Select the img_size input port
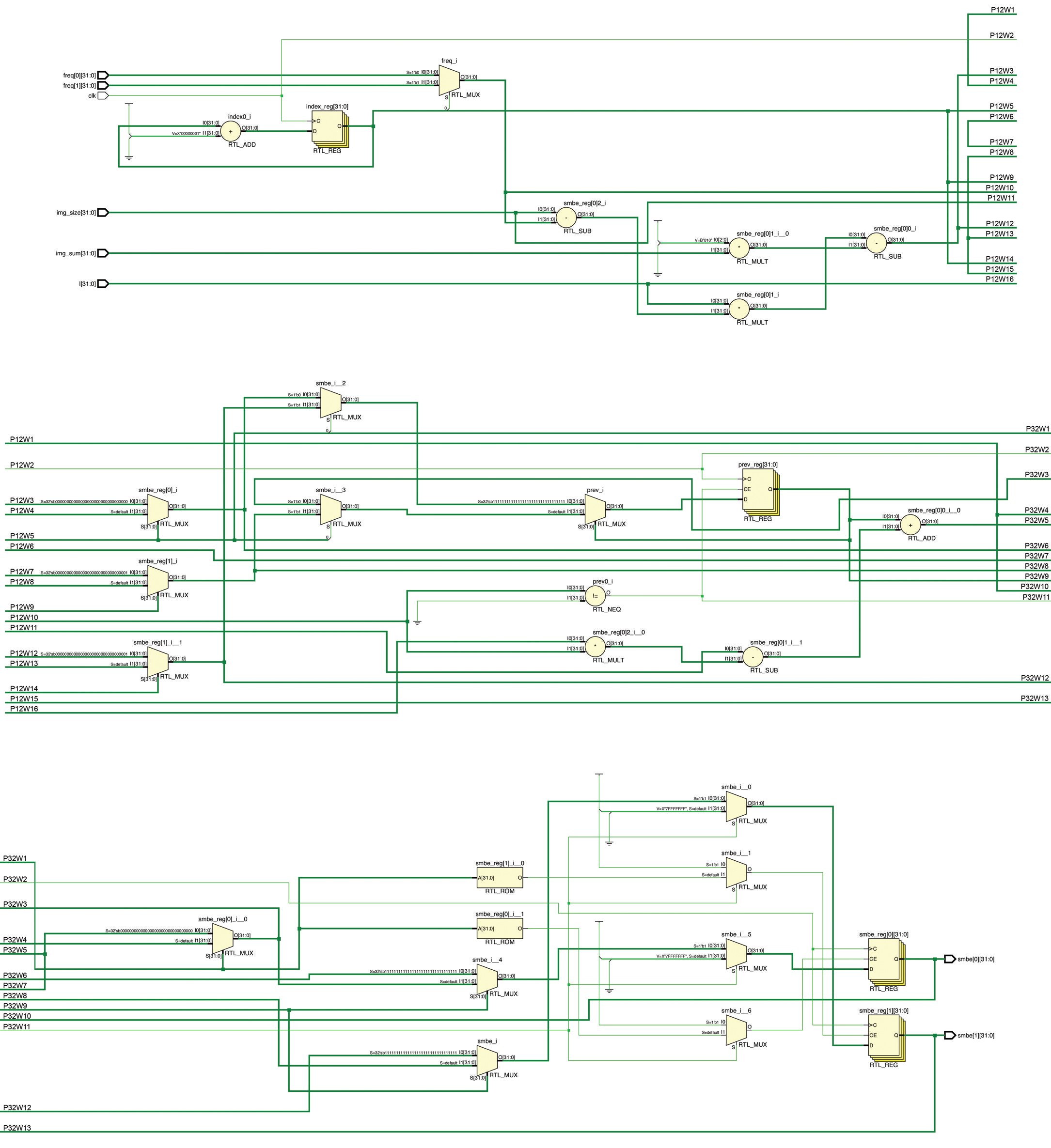 [x=103, y=212]
